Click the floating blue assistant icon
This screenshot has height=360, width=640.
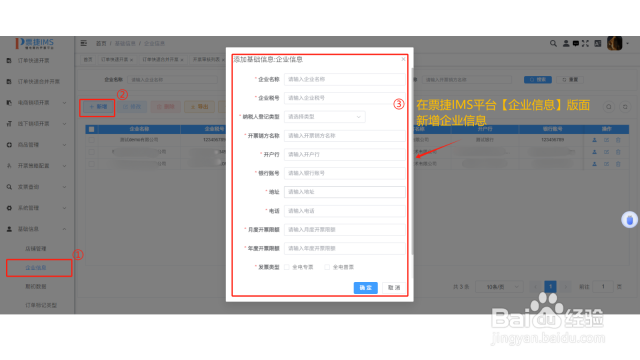[x=629, y=220]
